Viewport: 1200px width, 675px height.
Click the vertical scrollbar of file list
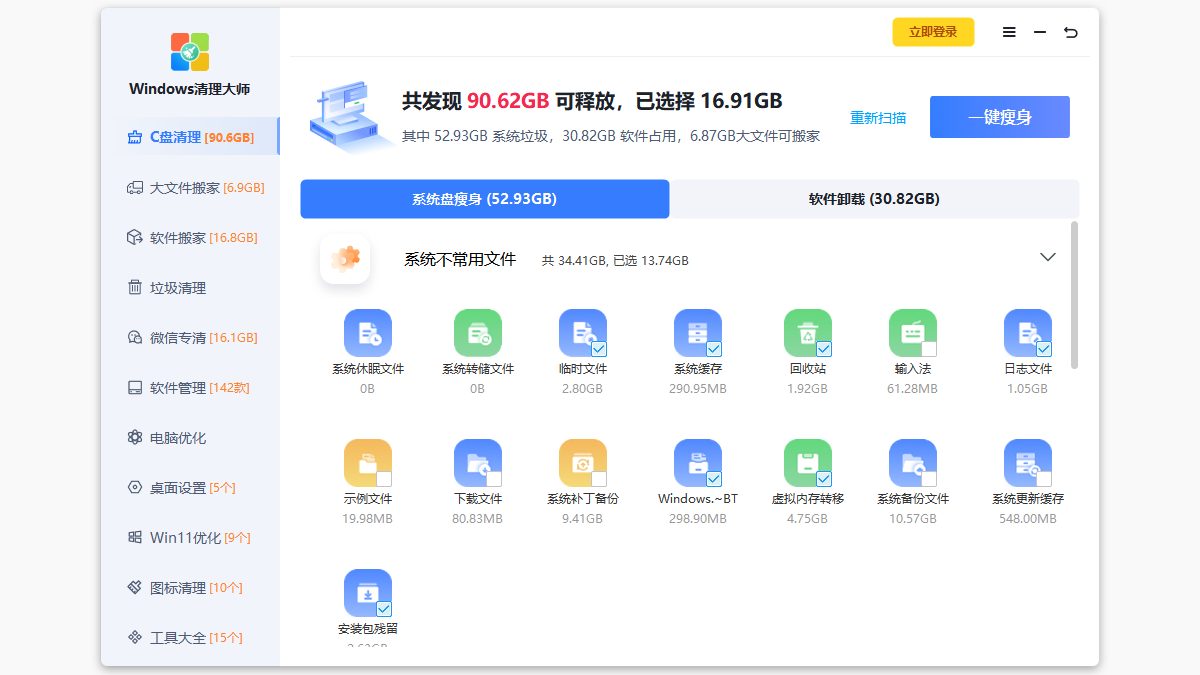point(1075,295)
